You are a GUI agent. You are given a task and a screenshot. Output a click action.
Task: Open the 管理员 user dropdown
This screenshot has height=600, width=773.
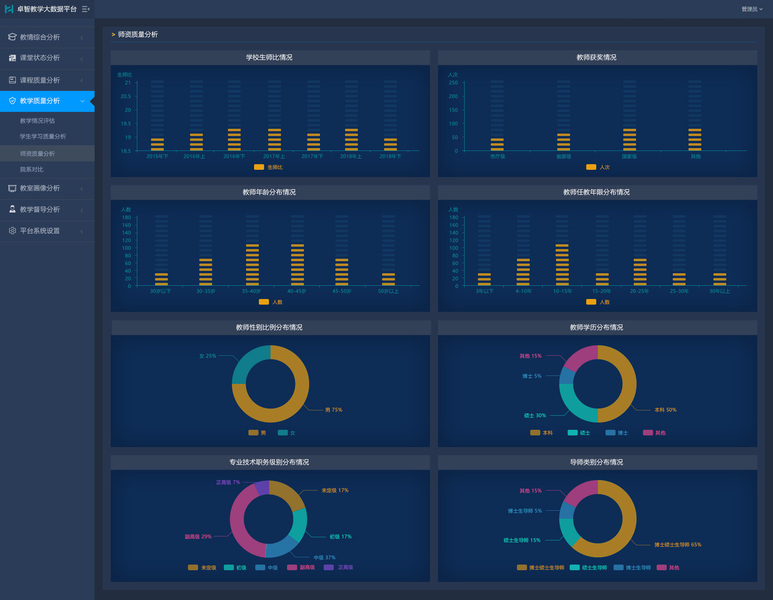(x=752, y=9)
